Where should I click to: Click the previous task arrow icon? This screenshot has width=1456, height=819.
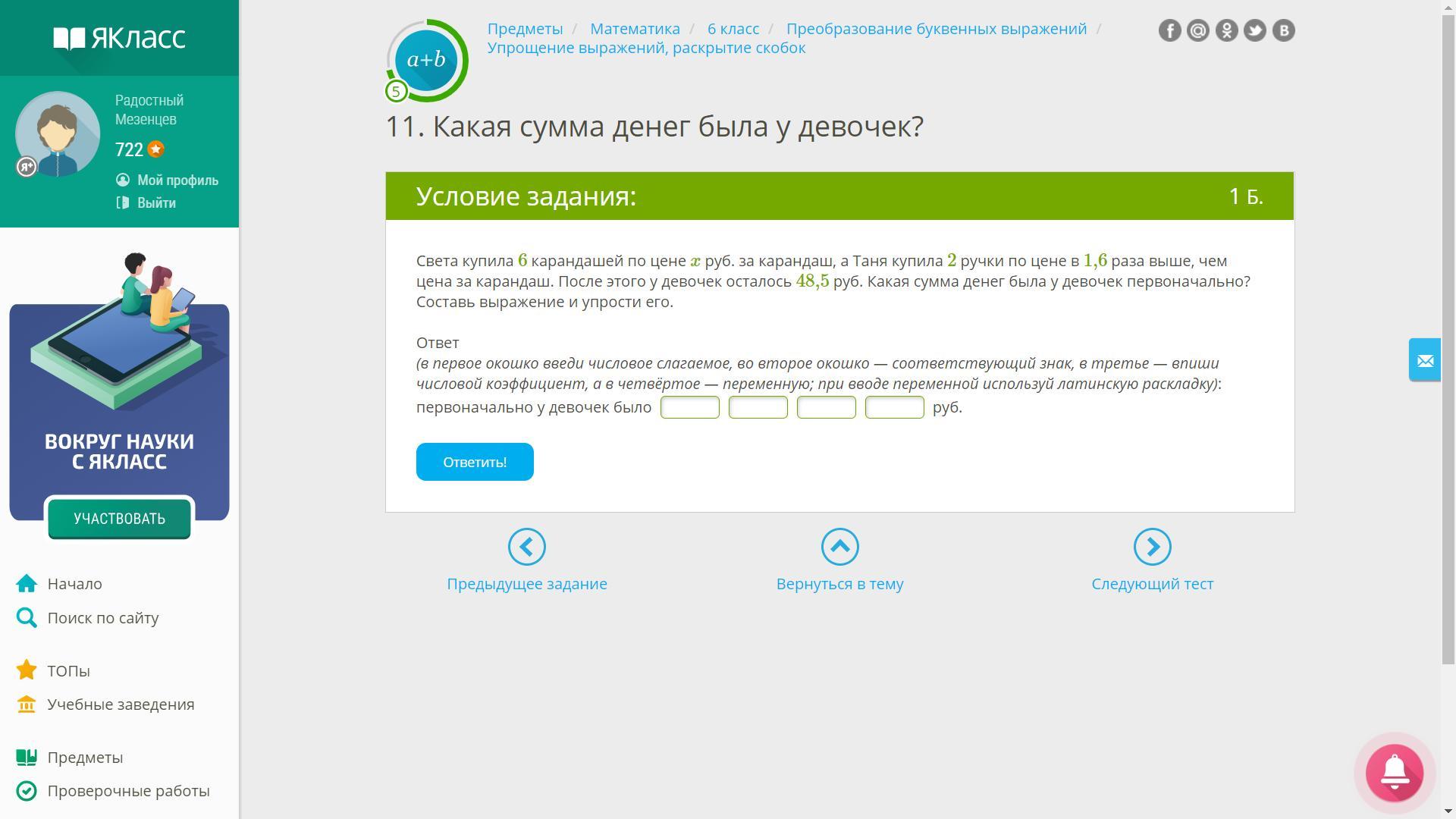tap(527, 547)
